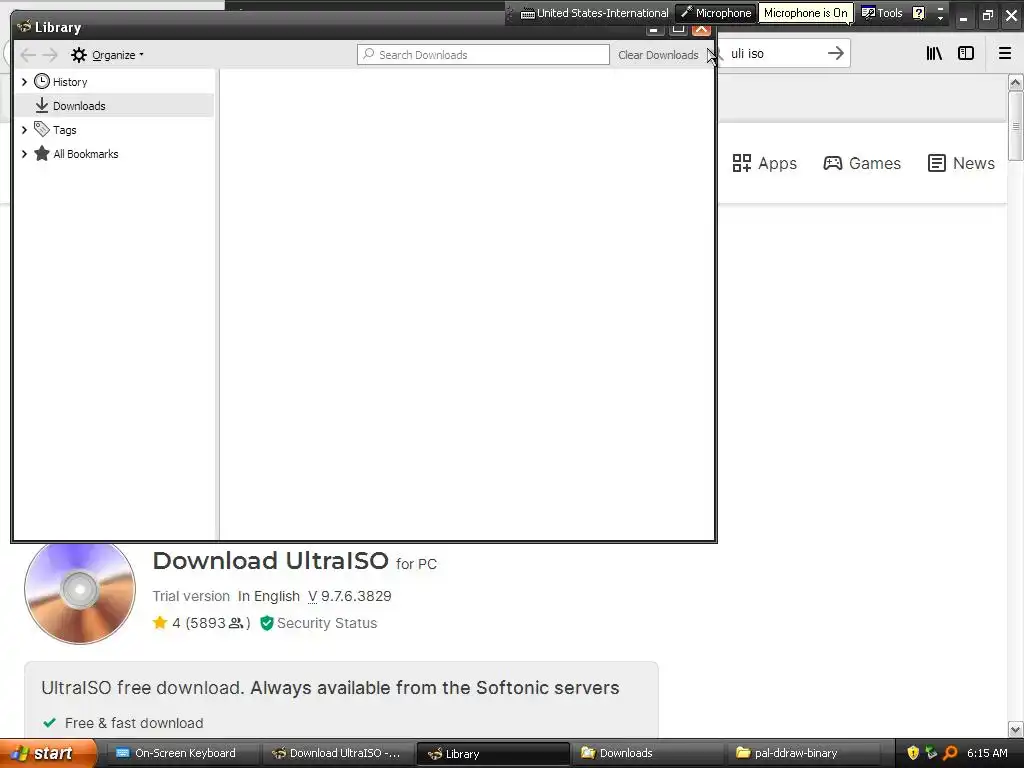
Task: Click the network tray icon
Action: (x=931, y=753)
